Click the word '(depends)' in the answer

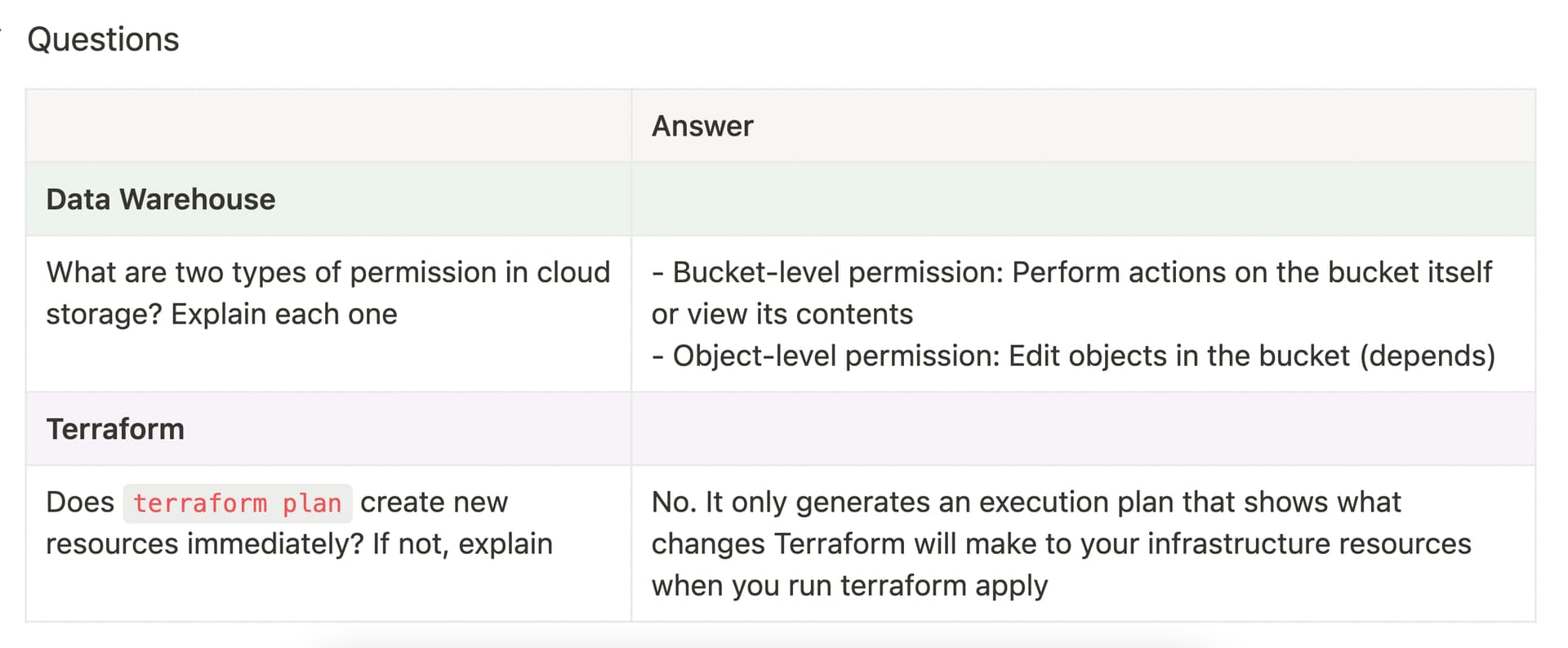click(1427, 355)
